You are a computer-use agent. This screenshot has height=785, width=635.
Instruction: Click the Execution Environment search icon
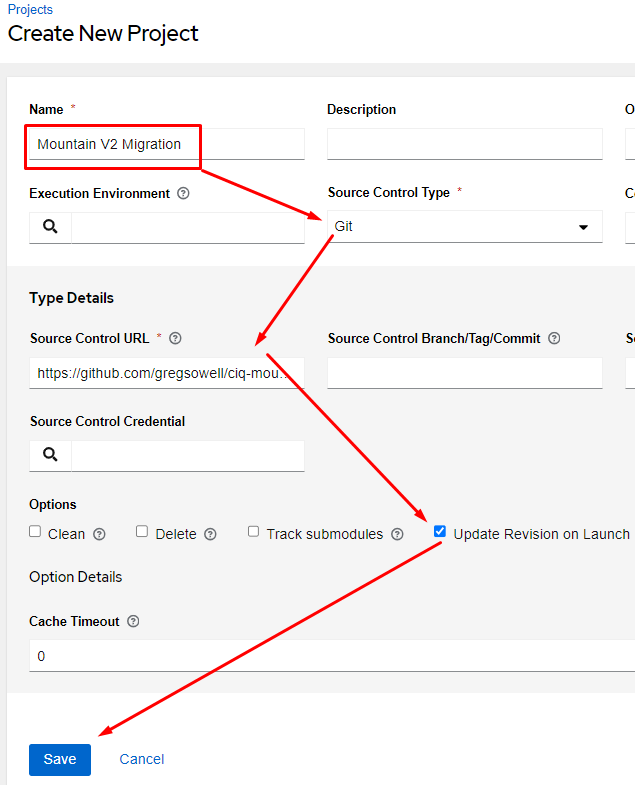click(50, 228)
